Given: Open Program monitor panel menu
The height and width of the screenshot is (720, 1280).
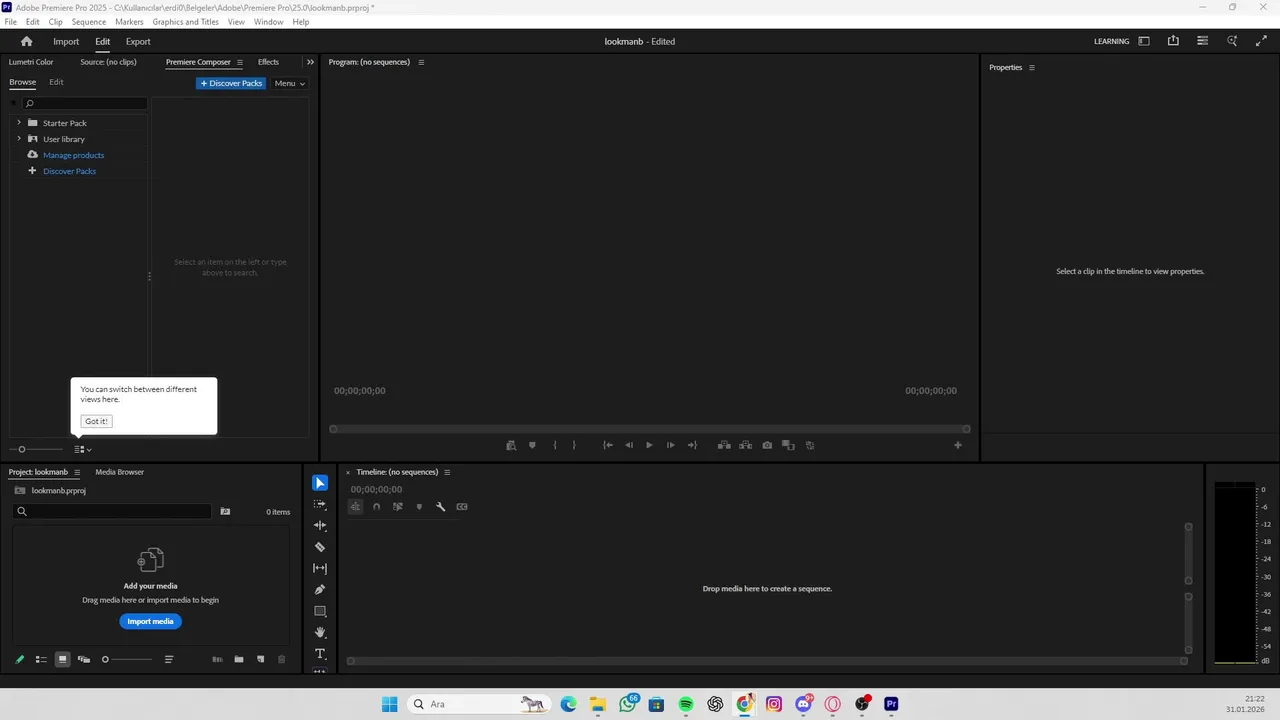Looking at the screenshot, I should coord(421,62).
